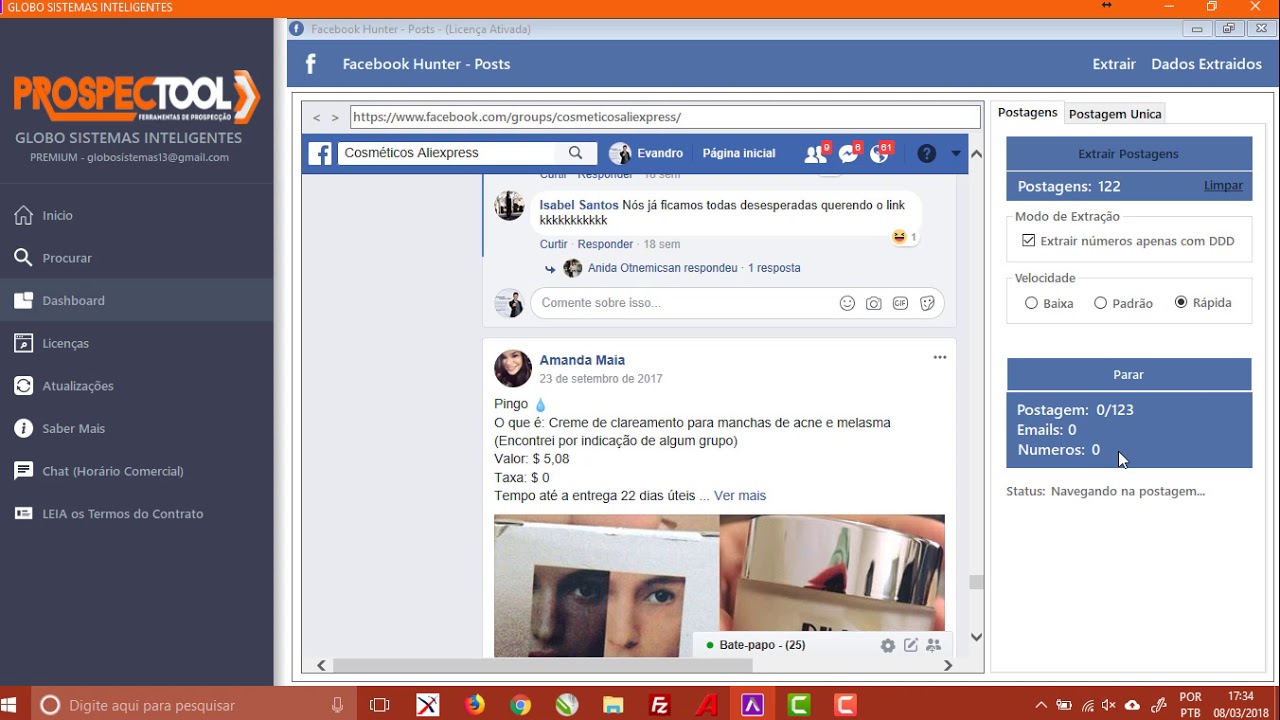This screenshot has height=720, width=1280.
Task: Click Responder on Isabel Santos comment
Action: coord(605,244)
